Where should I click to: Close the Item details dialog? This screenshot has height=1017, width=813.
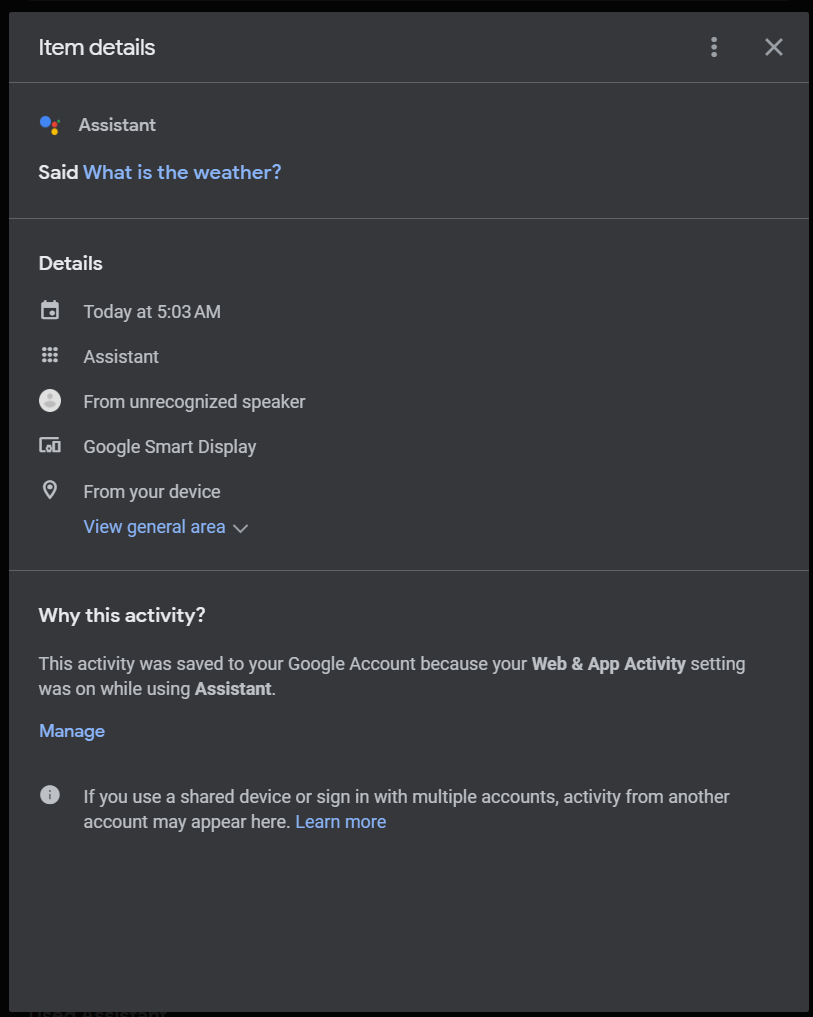click(773, 47)
